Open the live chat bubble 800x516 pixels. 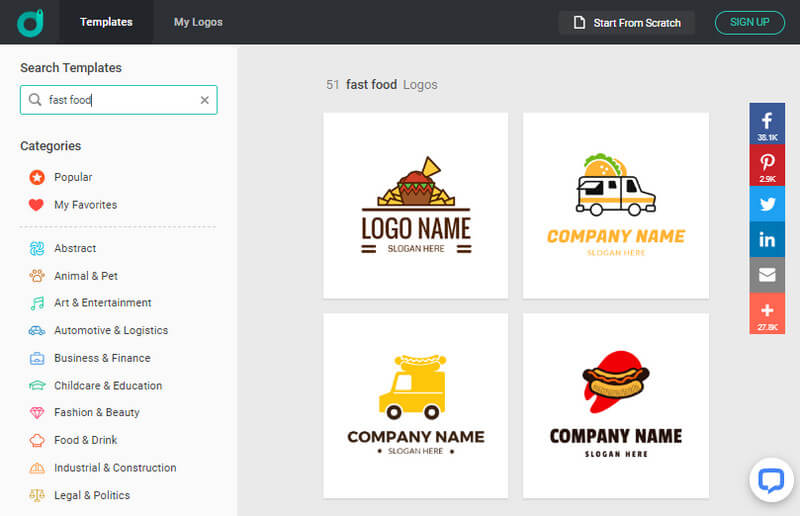[771, 480]
